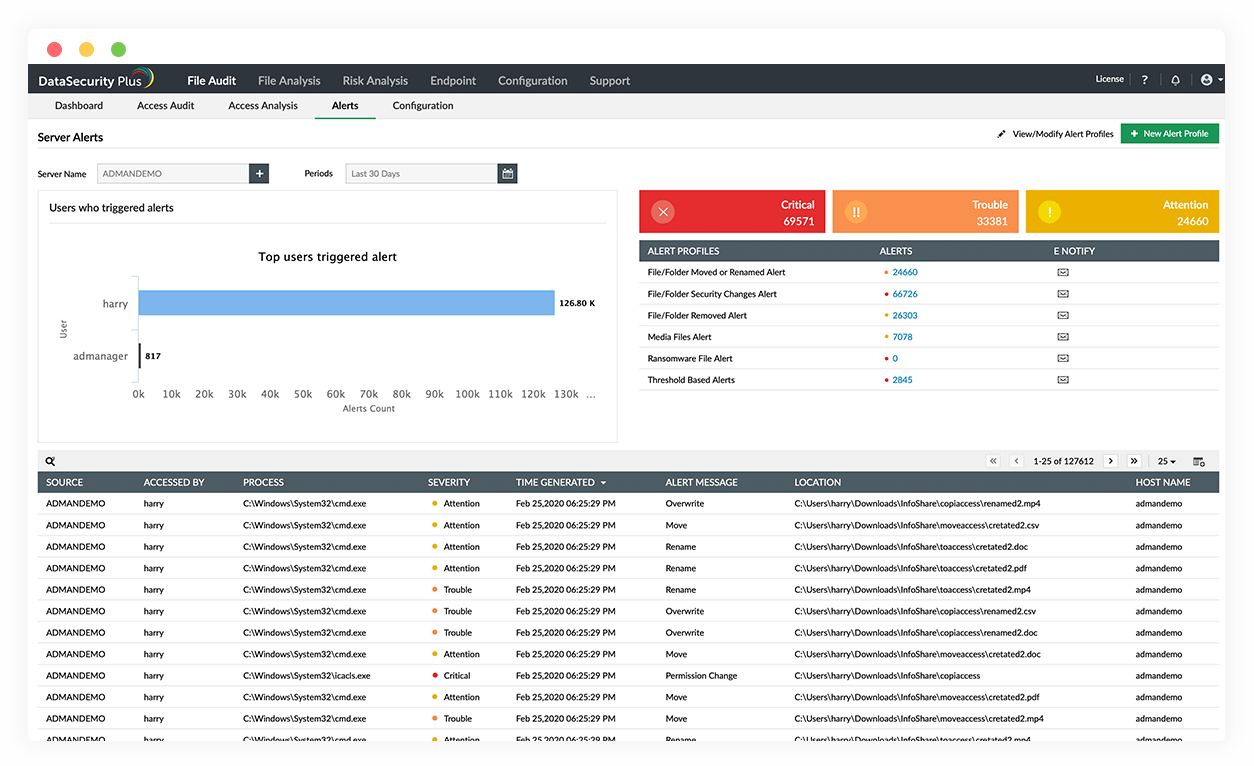Sort by the Accessed By column header
Viewport: 1254px width, 766px height.
click(x=174, y=483)
